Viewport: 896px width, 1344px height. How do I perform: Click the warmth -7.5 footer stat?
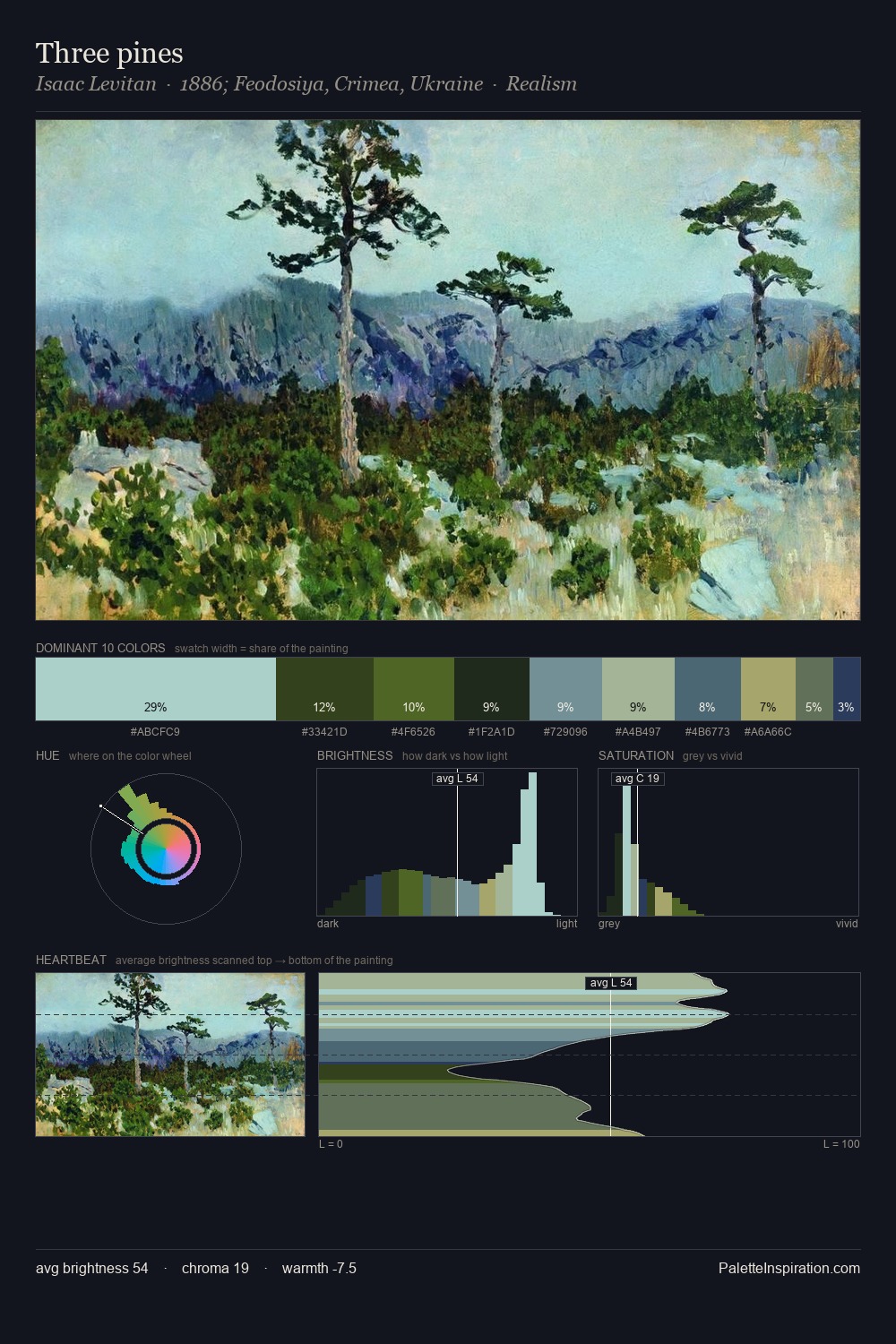click(x=319, y=1268)
